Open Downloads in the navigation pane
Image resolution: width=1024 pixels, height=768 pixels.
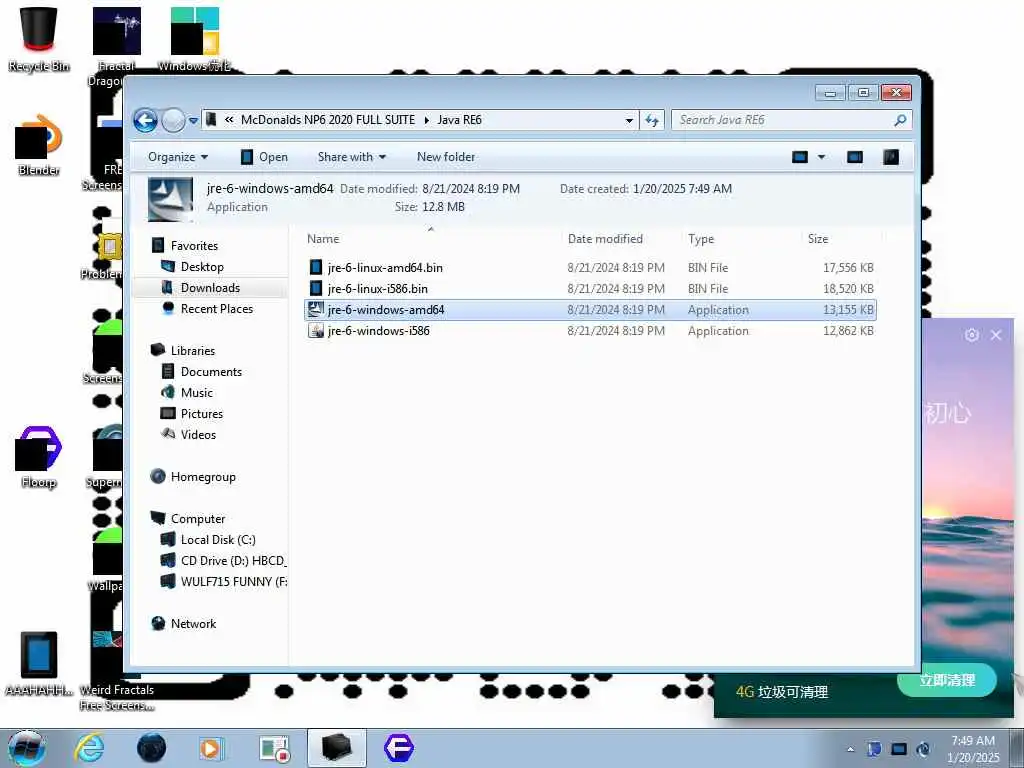tap(210, 287)
